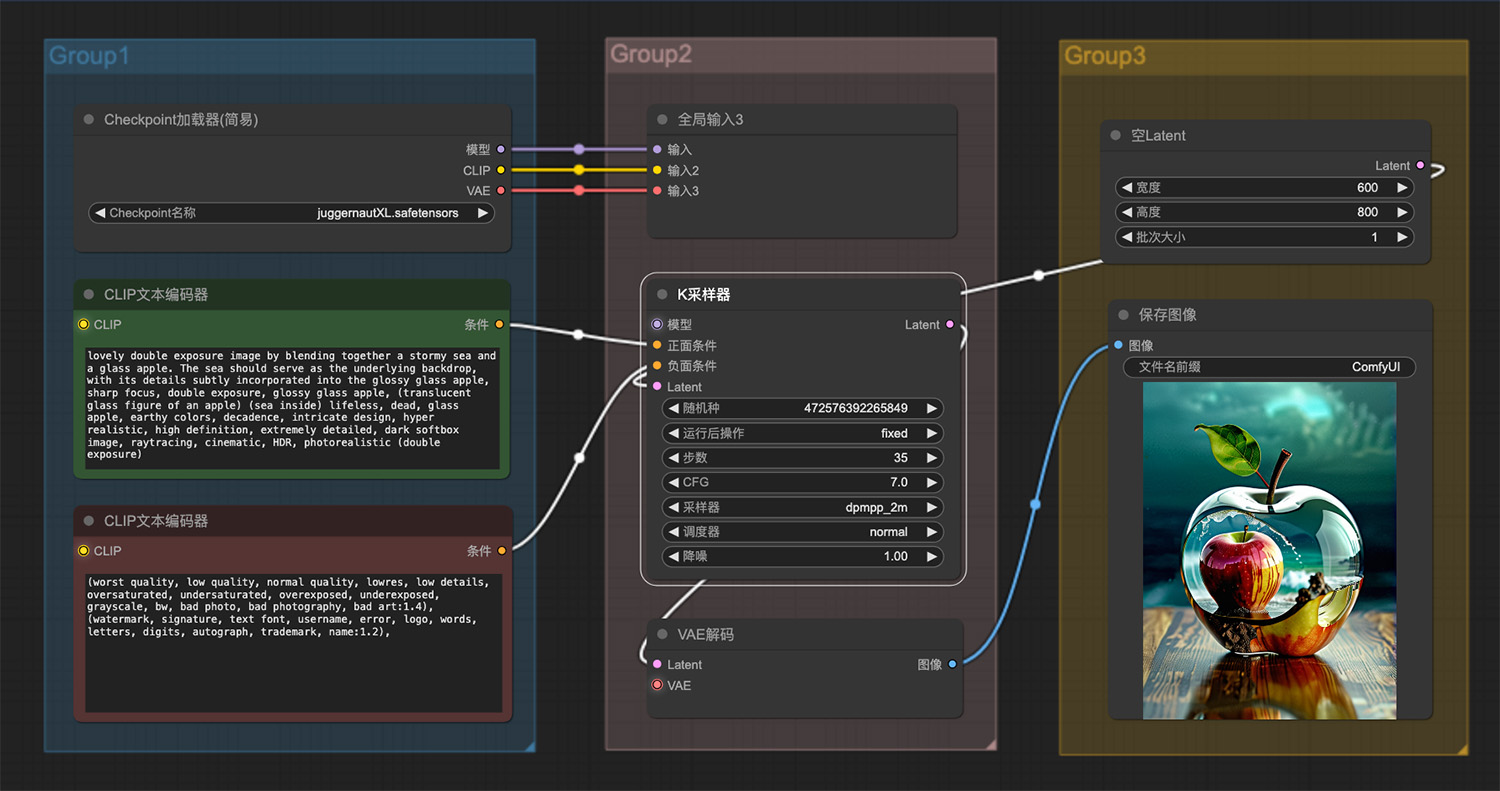Click the 输入 socket on 全局输入3

657,149
